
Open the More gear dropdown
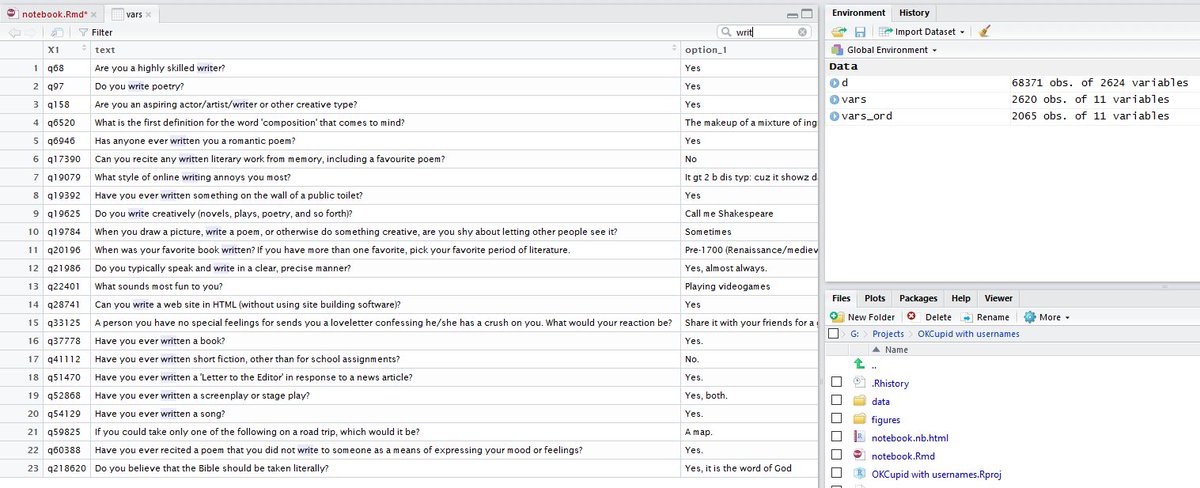tap(1046, 317)
